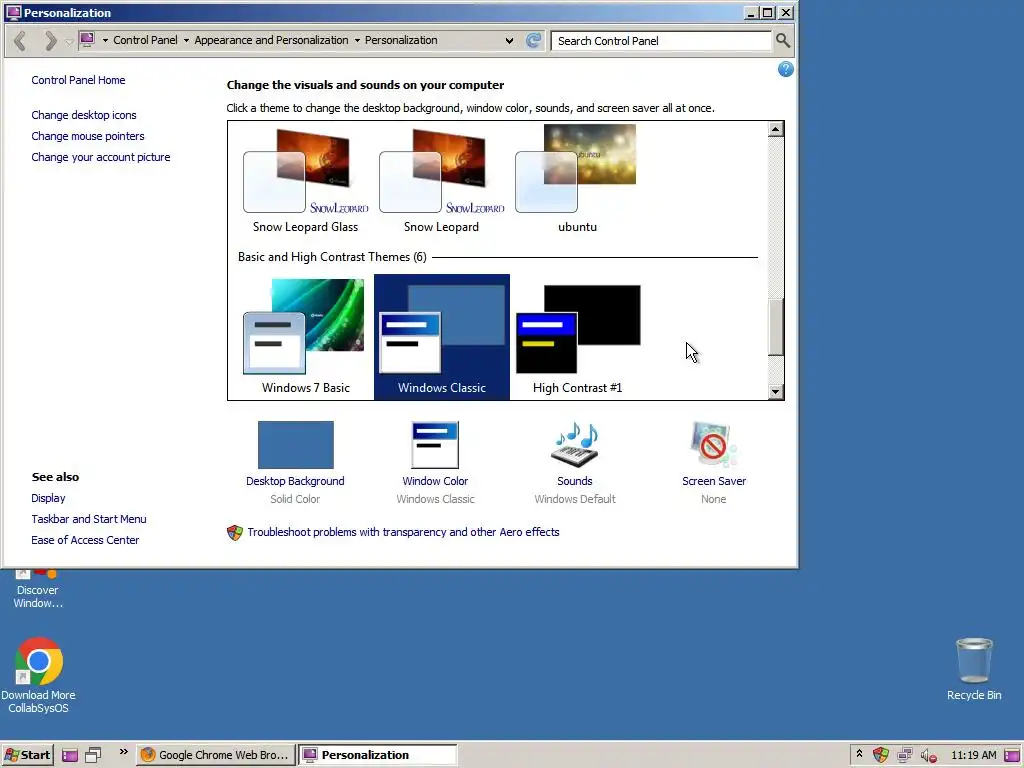The width and height of the screenshot is (1024, 768).
Task: Open Change your account picture
Action: [x=101, y=157]
